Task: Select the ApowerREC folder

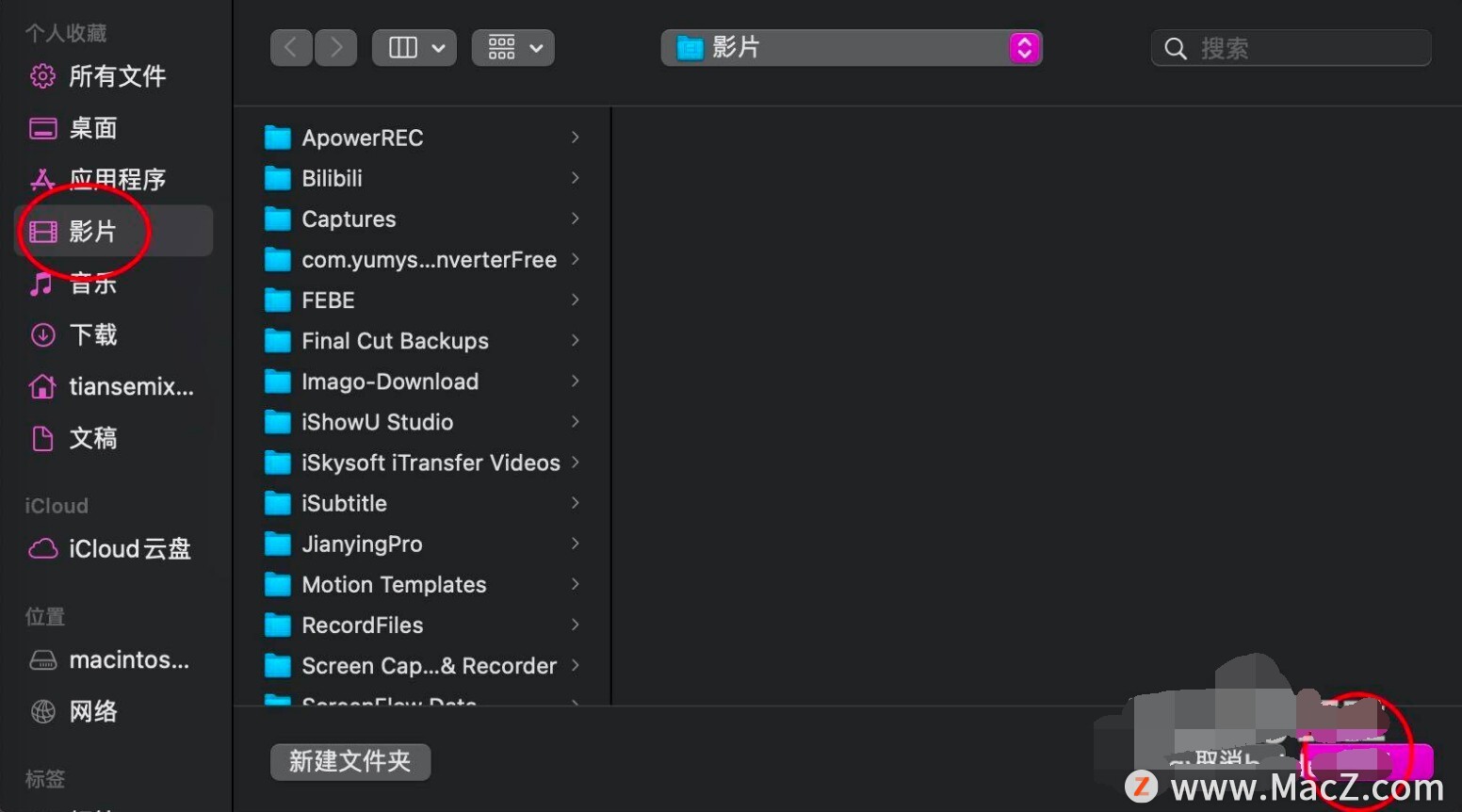Action: 422,138
